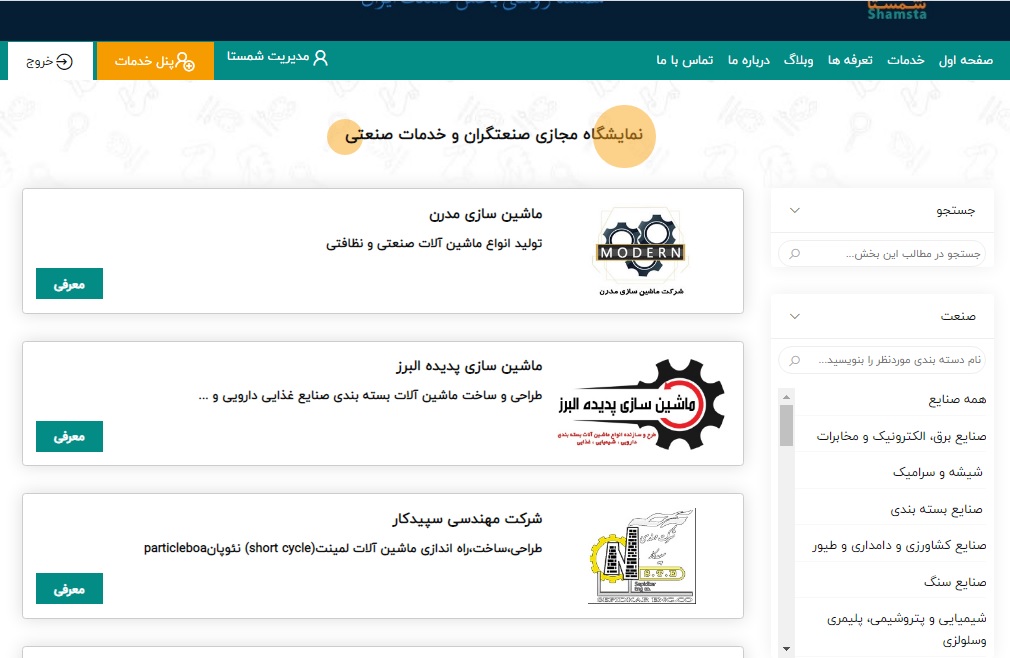Select صنایع برق، الکترونیک و مخابرات category
Screen dimensions: 1010x658
pos(901,437)
